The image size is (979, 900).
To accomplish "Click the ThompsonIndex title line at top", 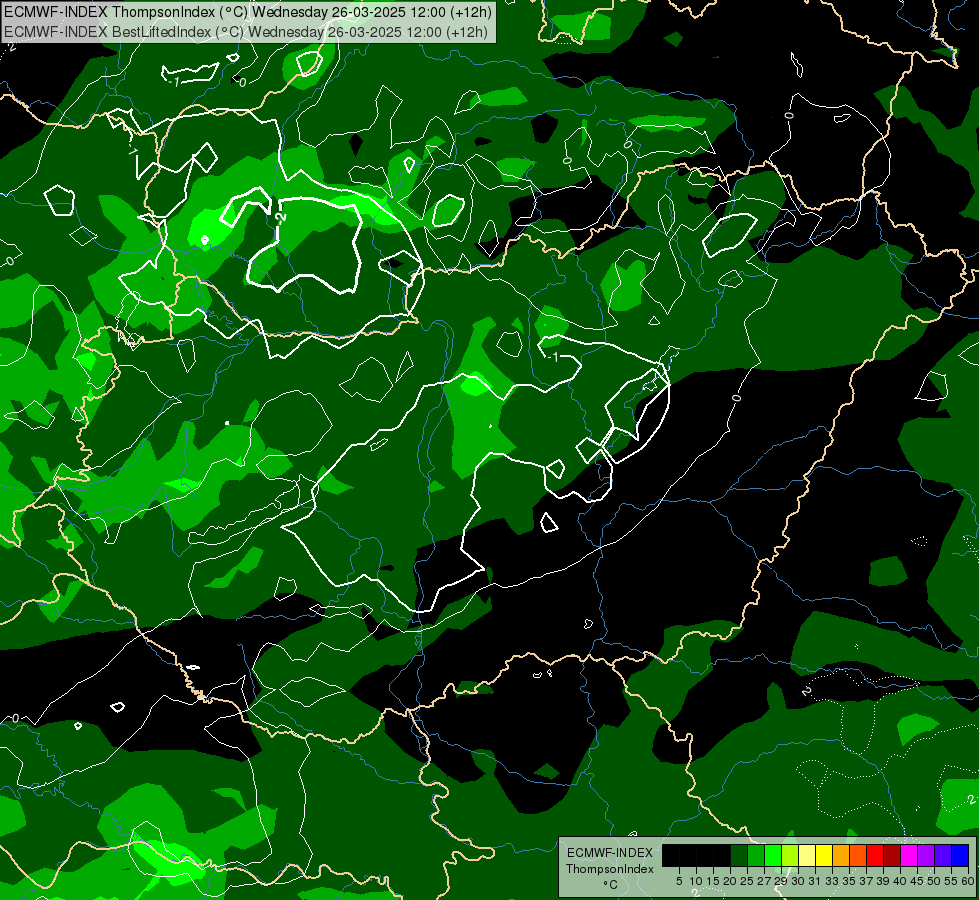I will (x=248, y=12).
